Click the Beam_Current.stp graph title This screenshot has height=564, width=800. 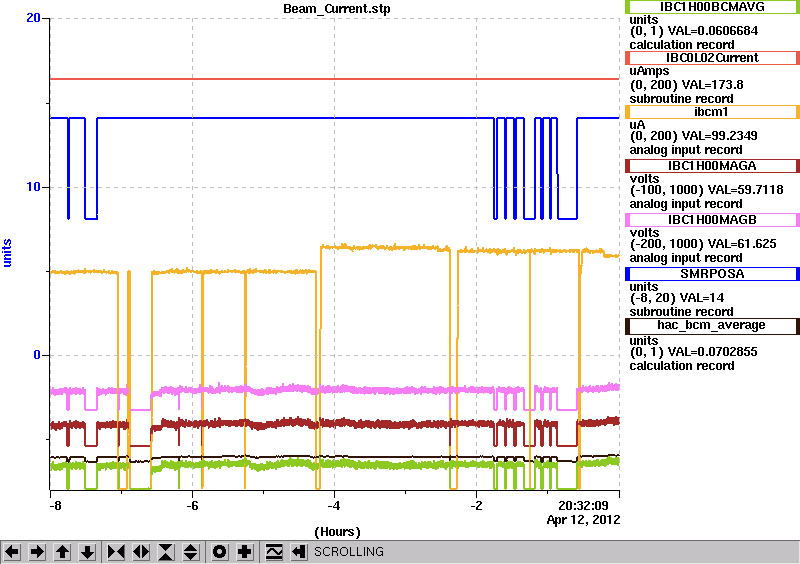pos(337,9)
